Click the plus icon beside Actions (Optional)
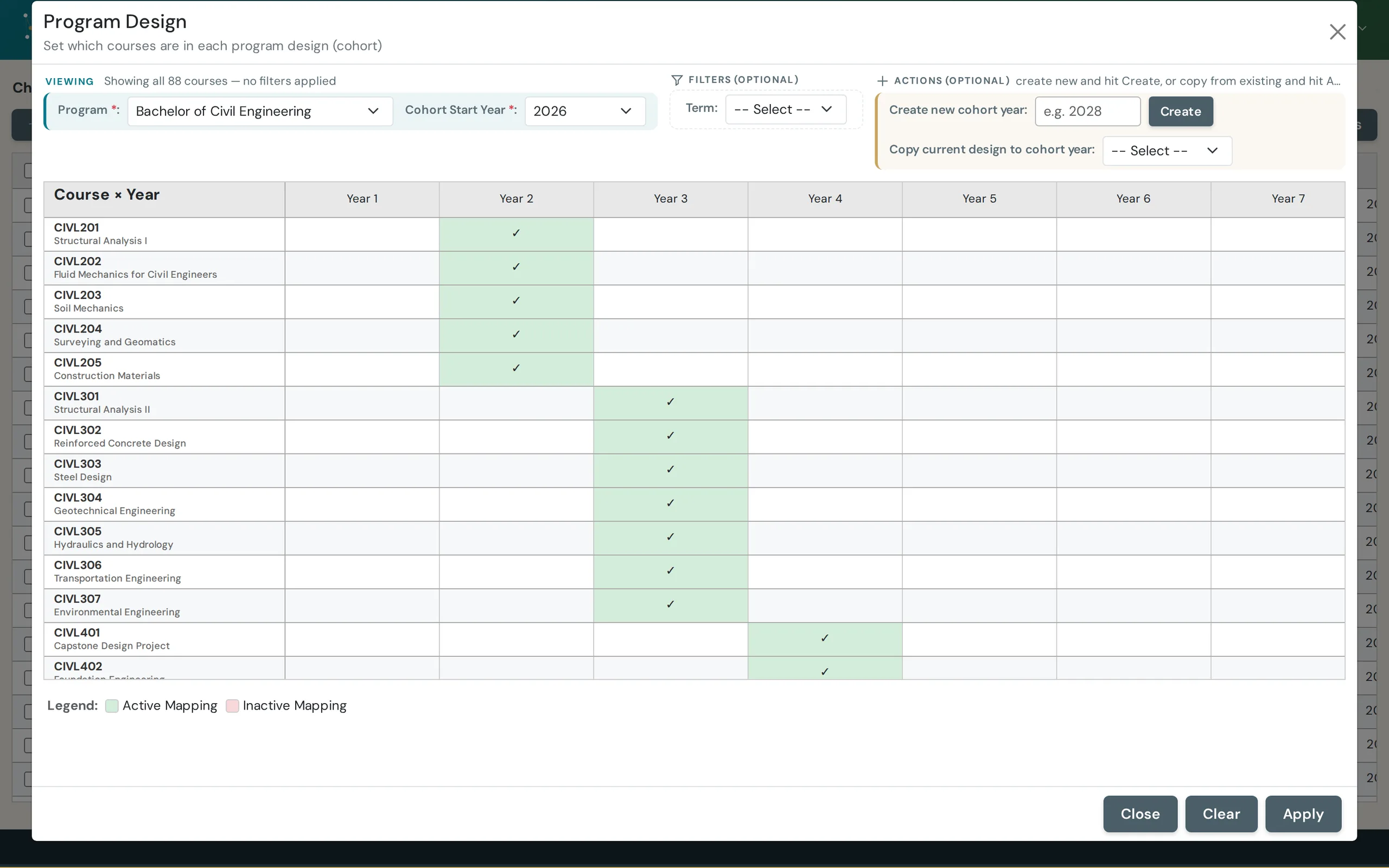The image size is (1389, 868). [x=882, y=81]
